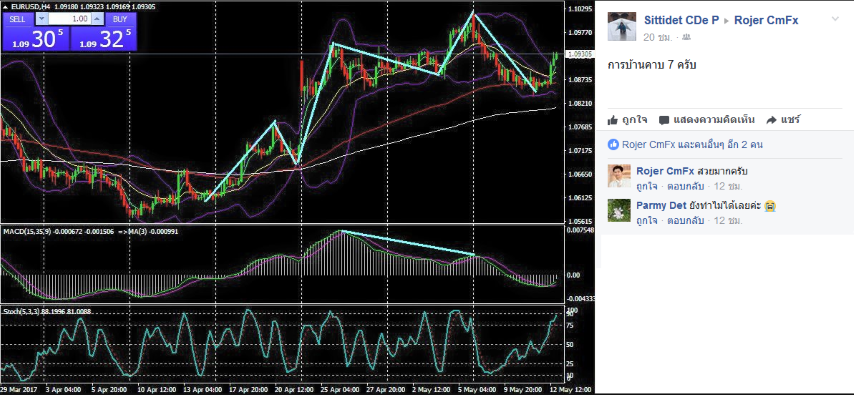Viewport: 854px width, 395px height.
Task: Open Sittidet CDe P's profile picture
Action: [x=621, y=27]
